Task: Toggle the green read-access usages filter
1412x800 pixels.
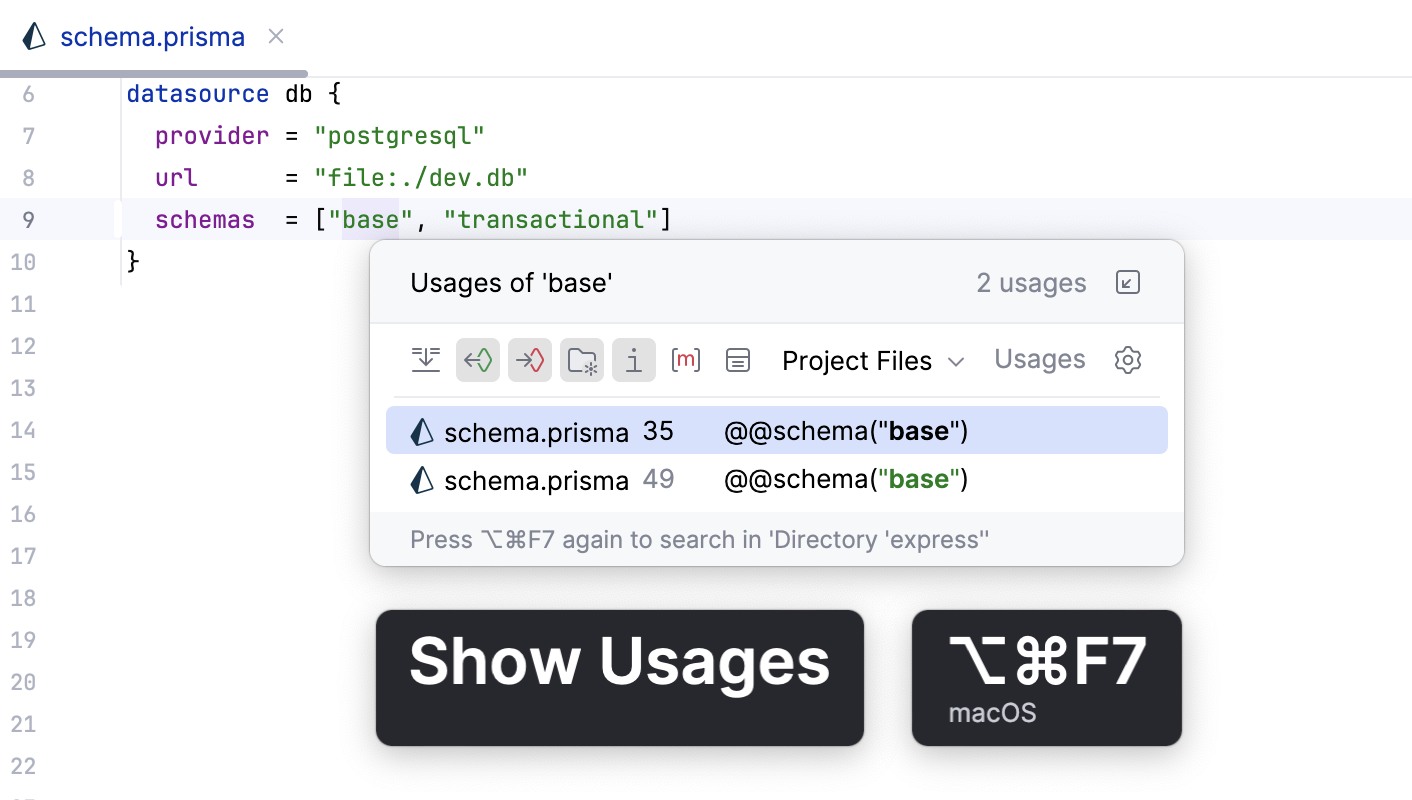Action: (x=478, y=360)
